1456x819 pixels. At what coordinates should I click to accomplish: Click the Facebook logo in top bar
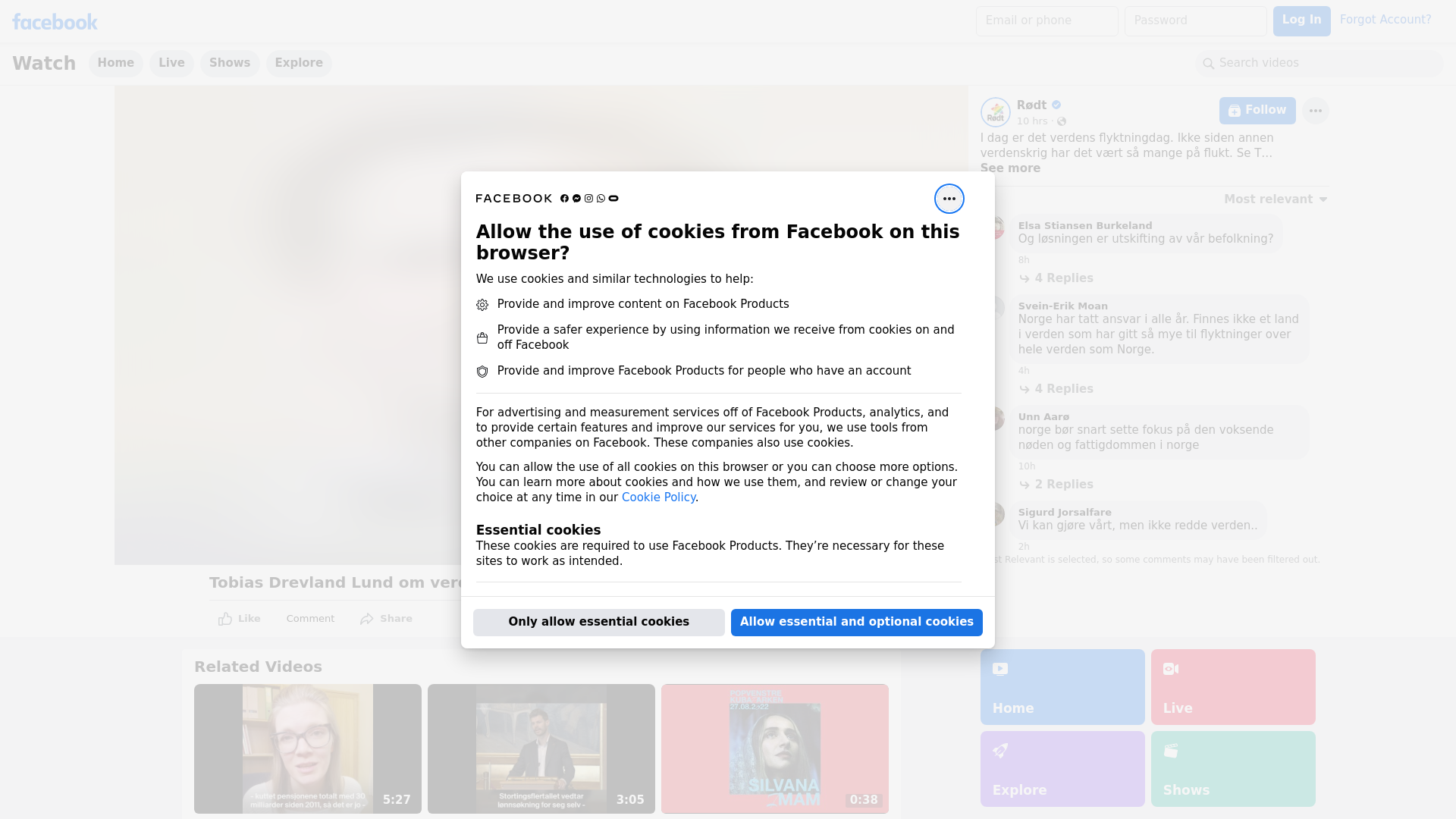point(55,22)
